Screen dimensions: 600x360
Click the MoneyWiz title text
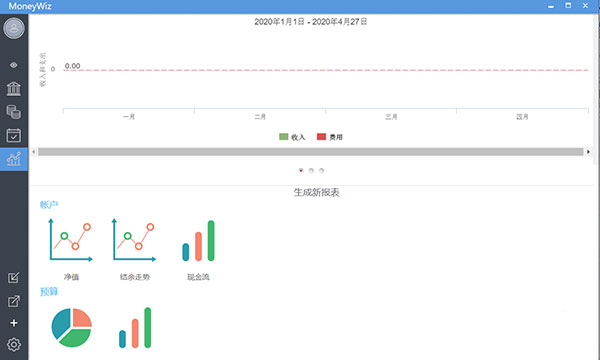[x=30, y=6]
